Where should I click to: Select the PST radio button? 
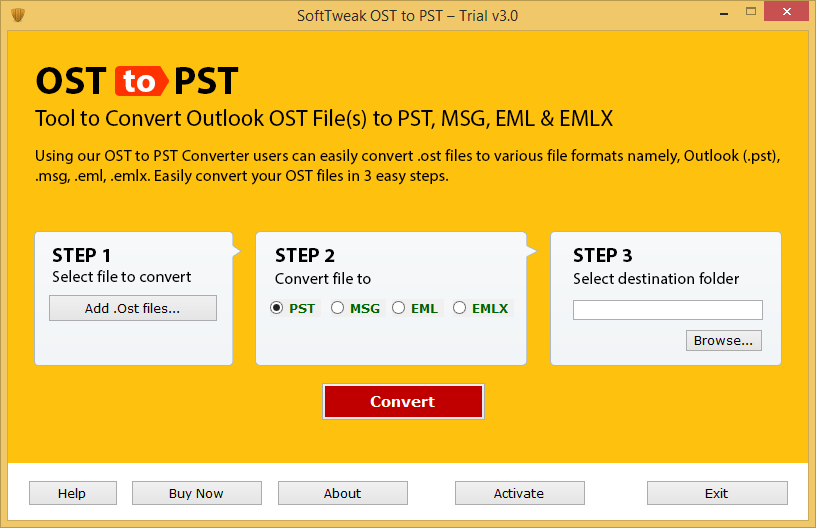[276, 308]
